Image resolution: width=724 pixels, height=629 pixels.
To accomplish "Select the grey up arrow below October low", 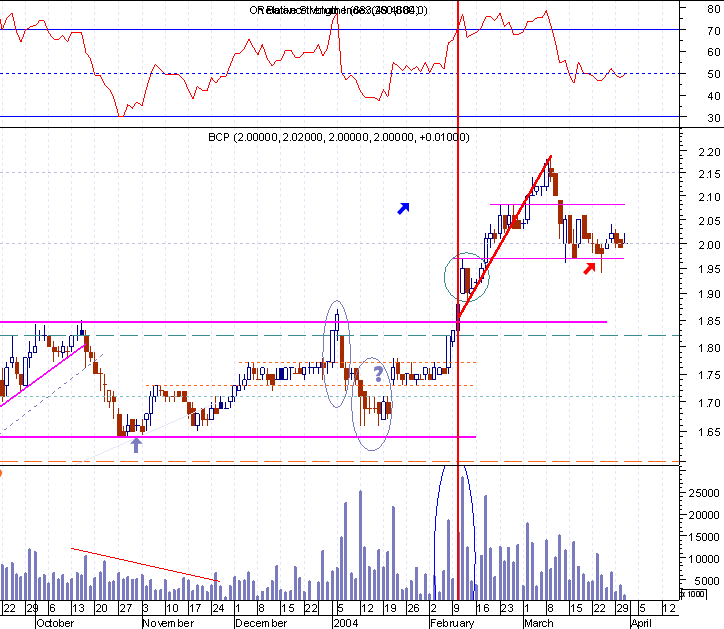I will click(136, 445).
